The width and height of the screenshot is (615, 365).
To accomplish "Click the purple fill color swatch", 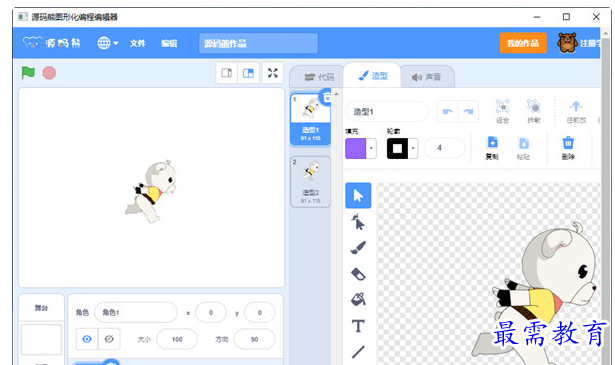I will tap(355, 149).
